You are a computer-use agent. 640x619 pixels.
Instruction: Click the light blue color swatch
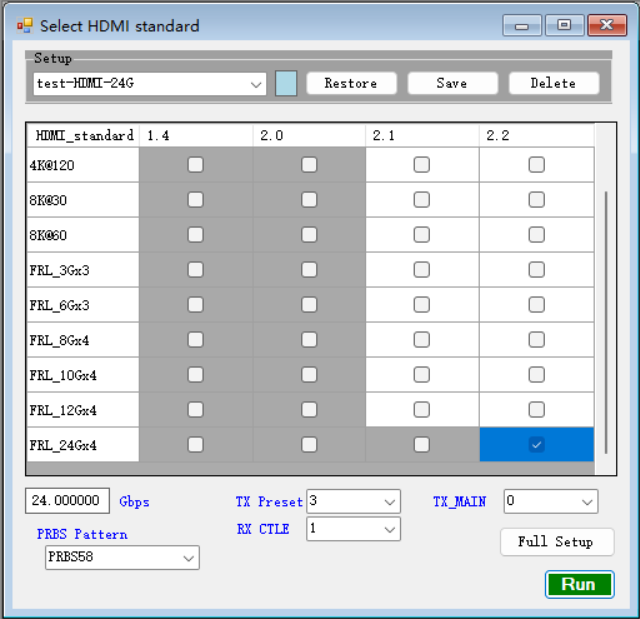point(286,83)
